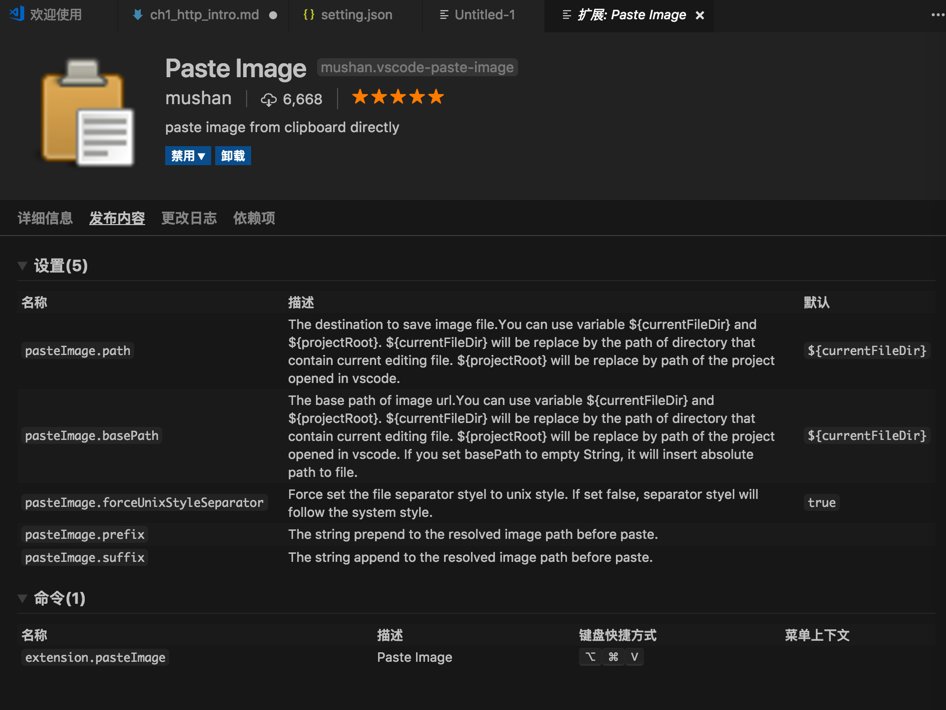Collapse the 命令(1) section
946x710 pixels.
[x=22, y=598]
